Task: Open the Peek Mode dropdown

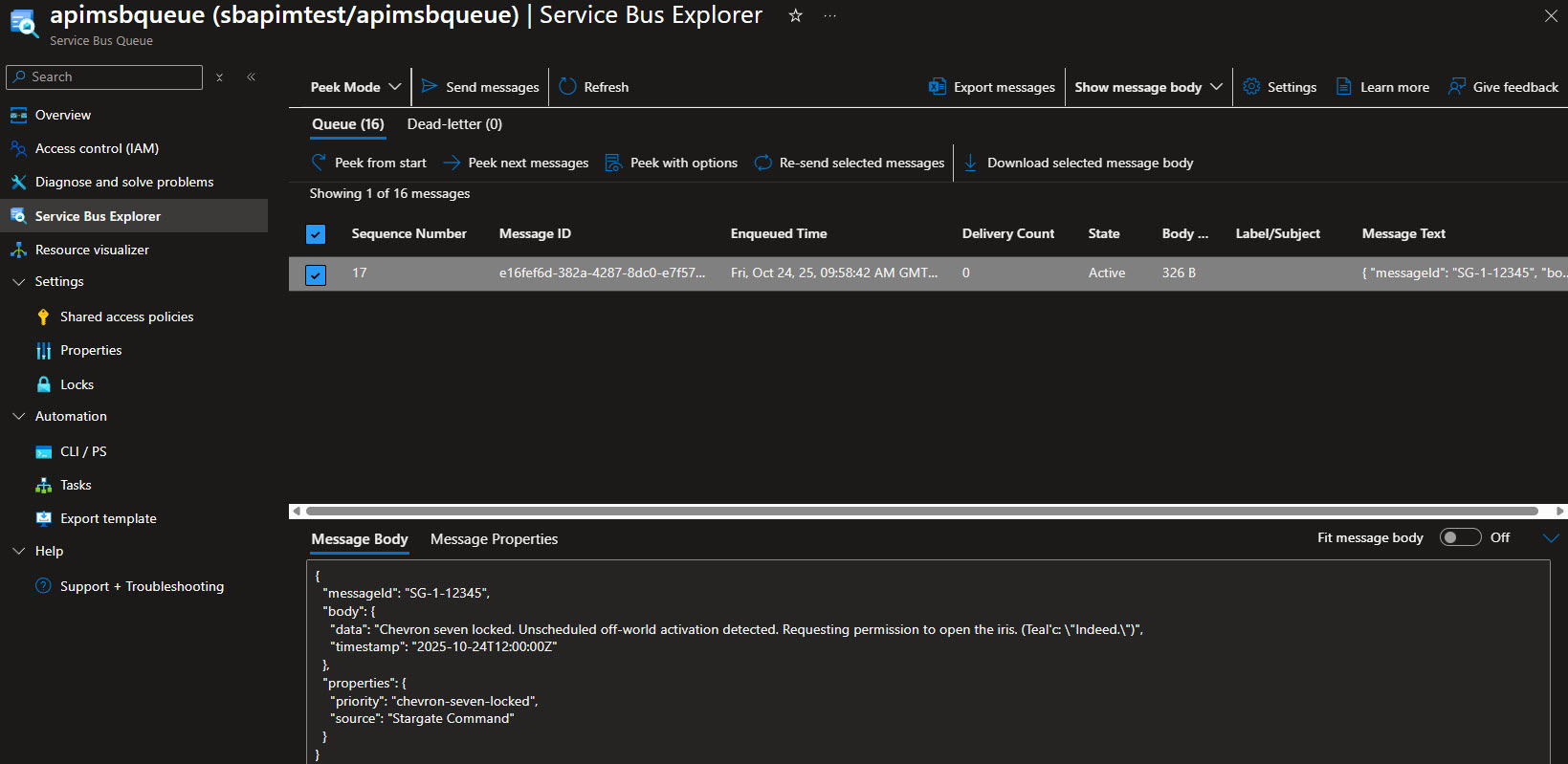Action: tap(355, 87)
